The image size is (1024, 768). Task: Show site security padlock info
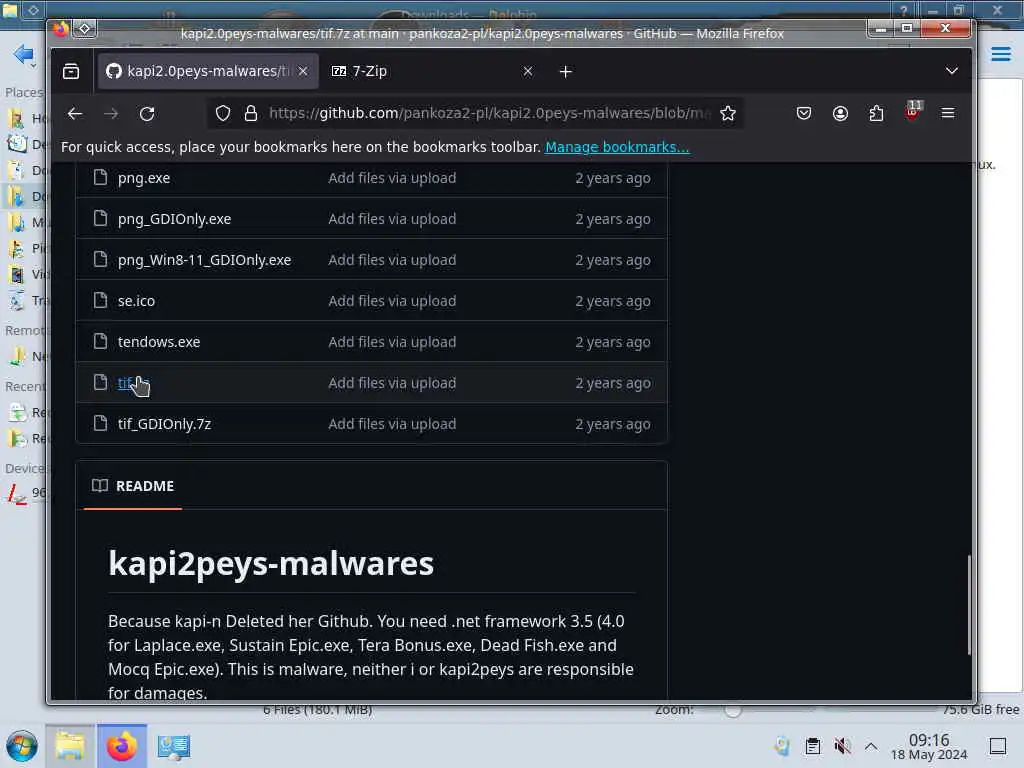click(251, 114)
